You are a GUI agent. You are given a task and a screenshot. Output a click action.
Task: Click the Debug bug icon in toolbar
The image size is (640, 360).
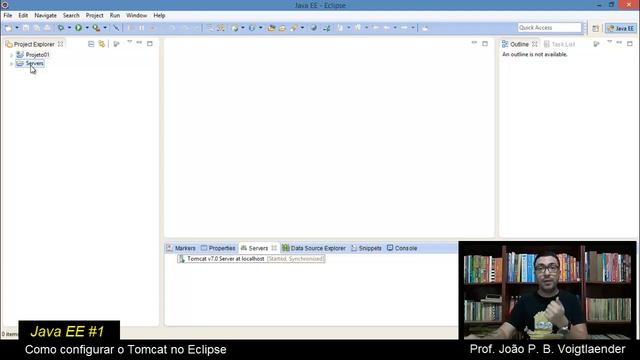coord(61,28)
